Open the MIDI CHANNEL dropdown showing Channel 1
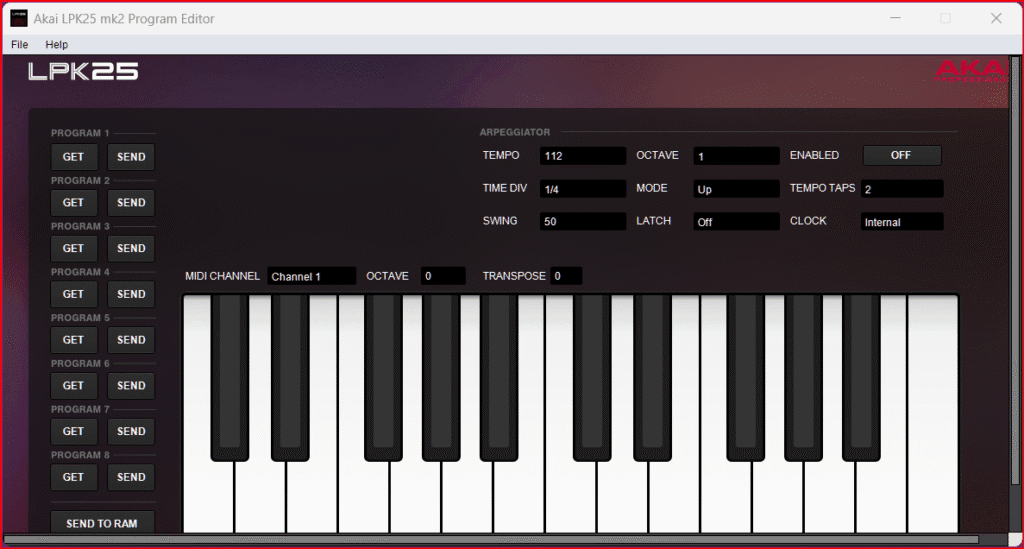The image size is (1024, 549). (312, 276)
